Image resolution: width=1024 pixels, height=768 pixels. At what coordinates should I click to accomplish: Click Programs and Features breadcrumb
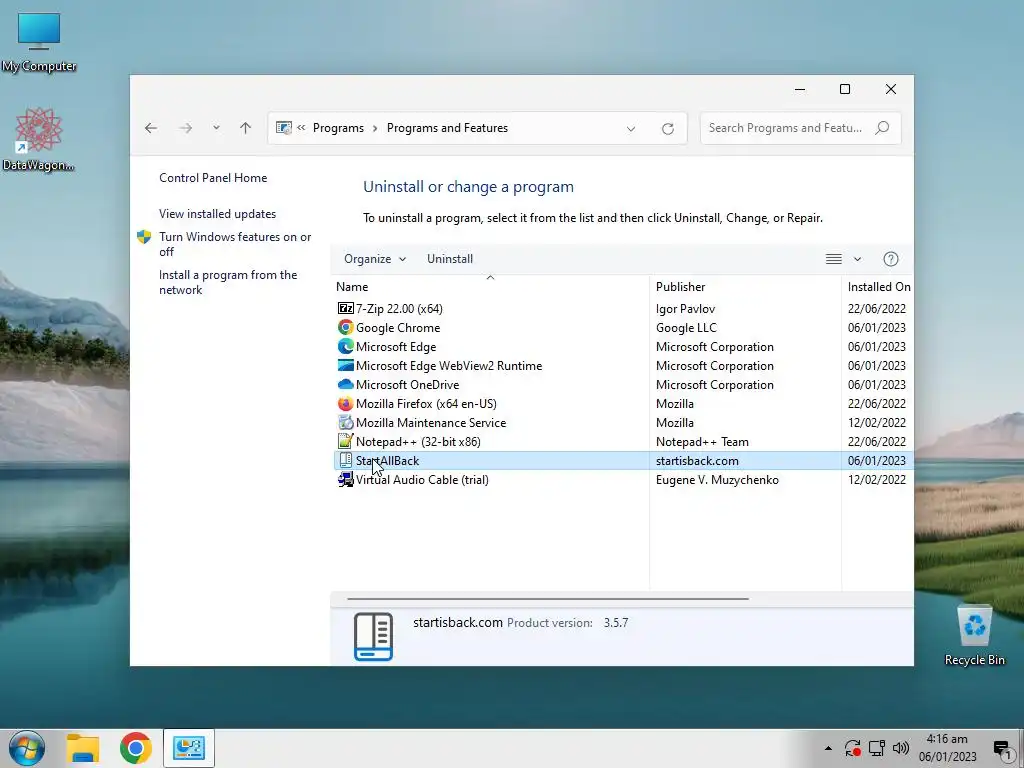pos(447,128)
